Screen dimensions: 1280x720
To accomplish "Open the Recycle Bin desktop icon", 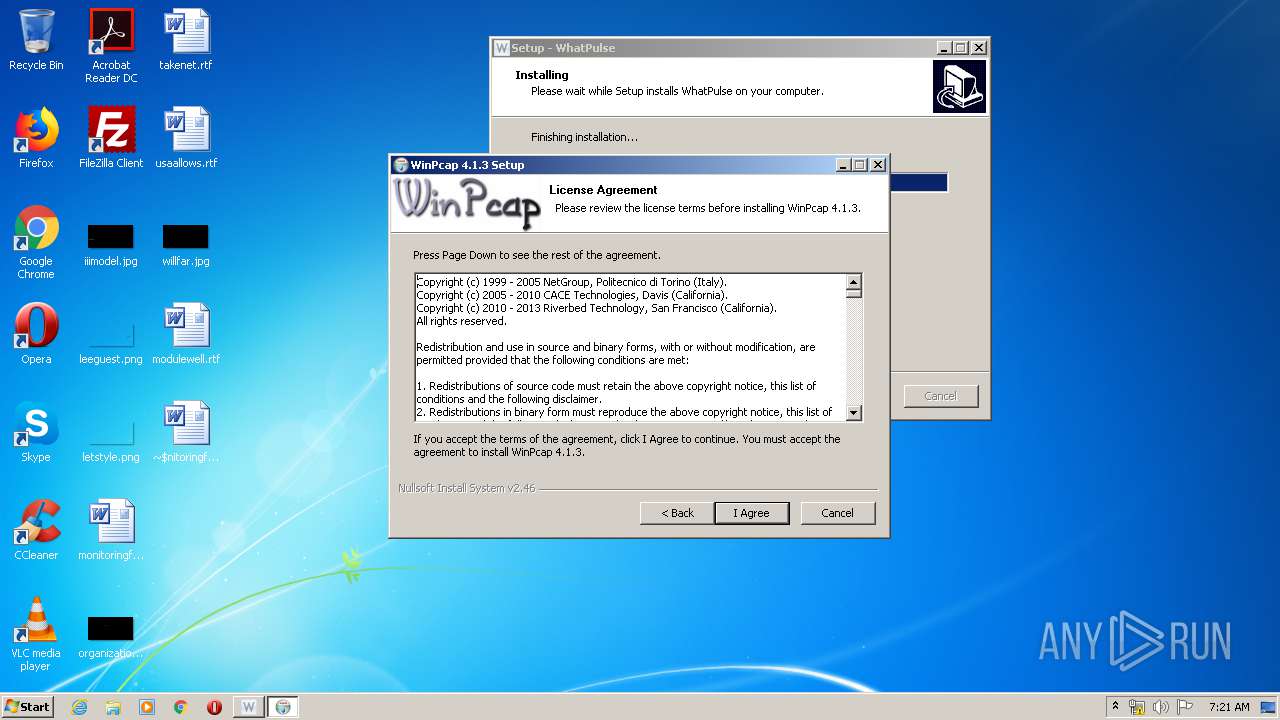I will click(36, 40).
